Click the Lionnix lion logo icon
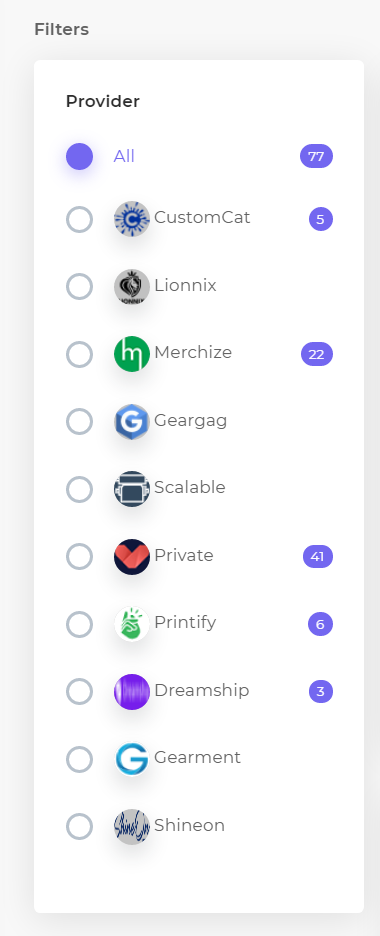The image size is (380, 936). pyautogui.click(x=132, y=287)
